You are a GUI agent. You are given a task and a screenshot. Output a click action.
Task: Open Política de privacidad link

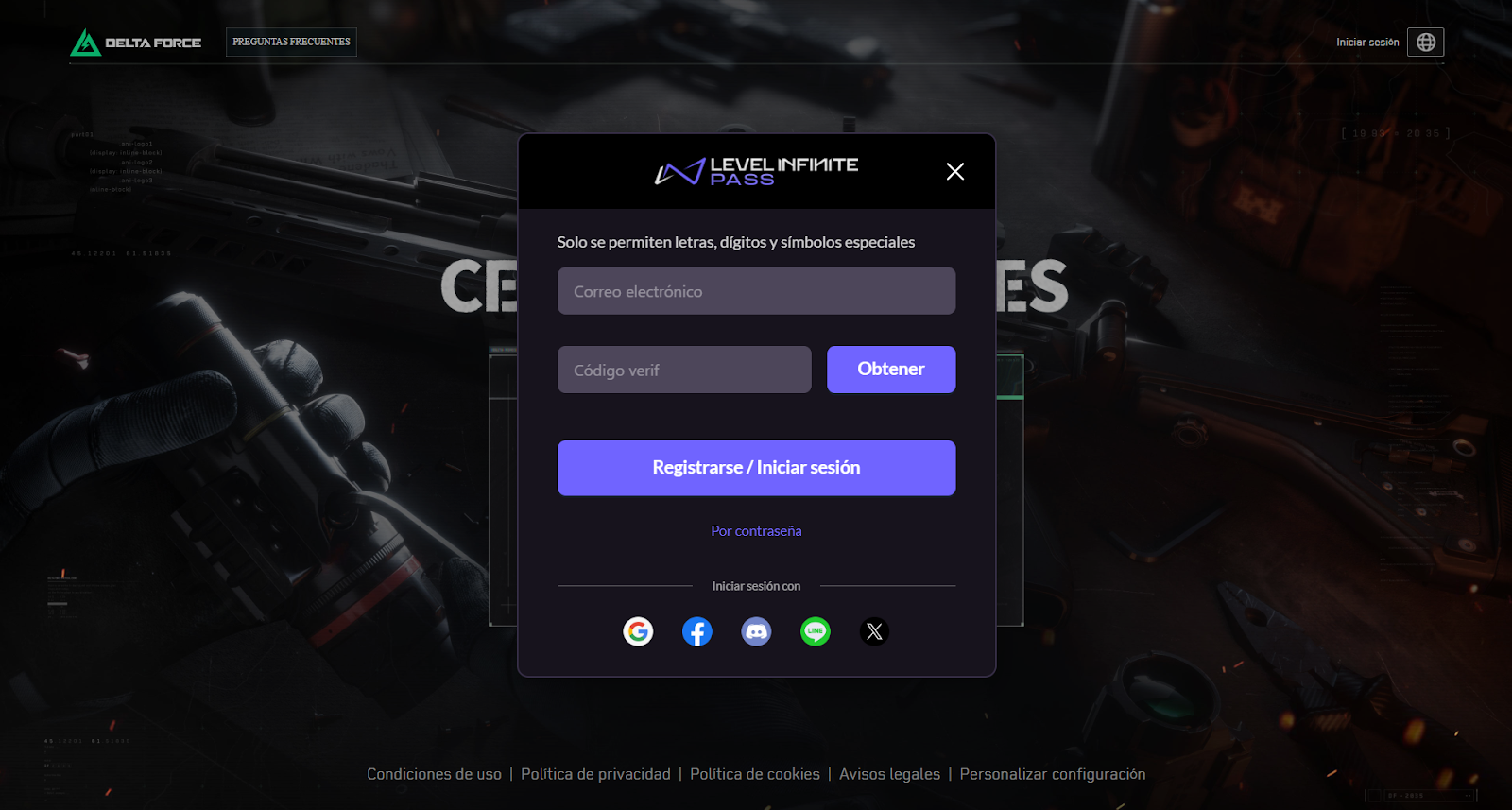tap(595, 774)
